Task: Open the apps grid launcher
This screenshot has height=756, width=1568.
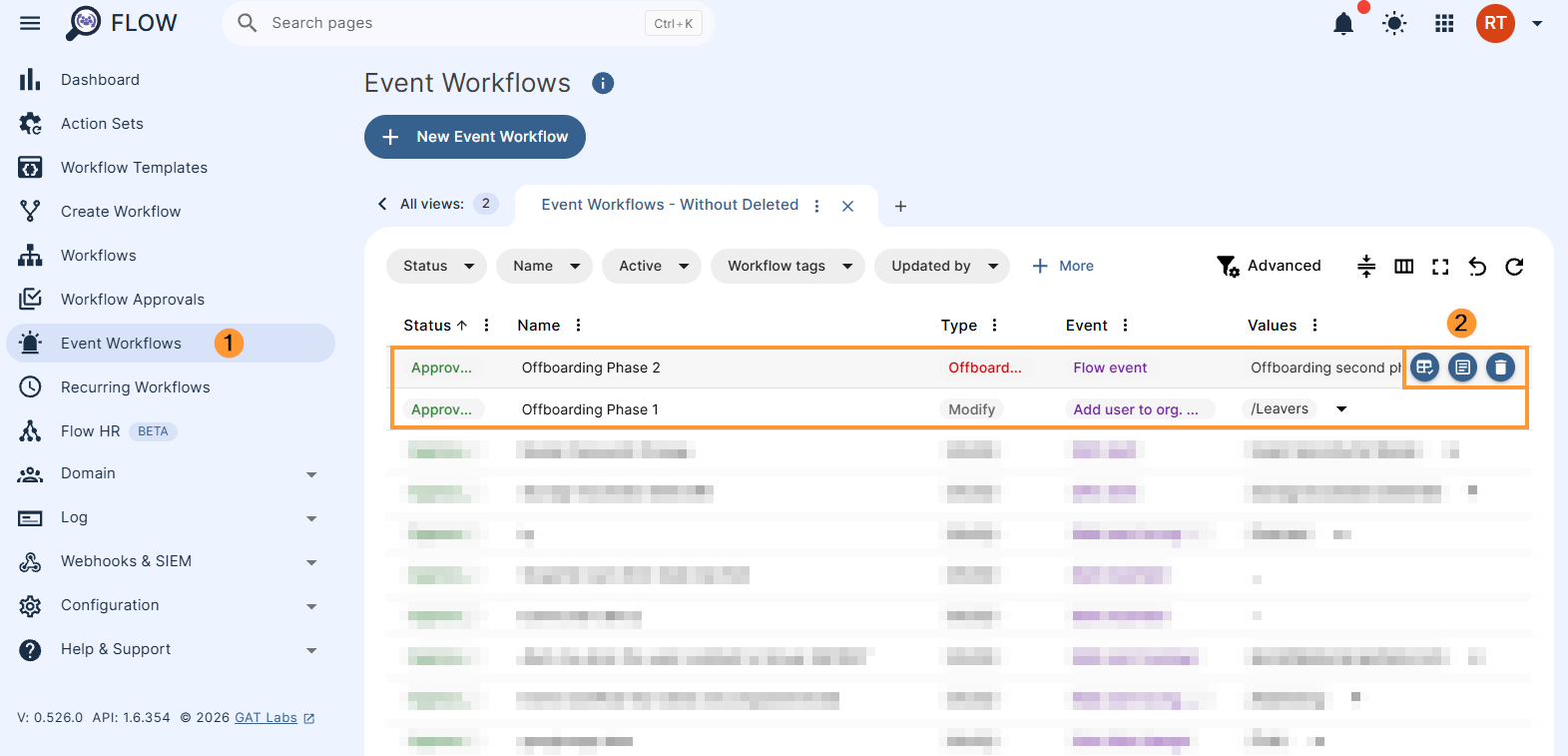Action: (1444, 23)
